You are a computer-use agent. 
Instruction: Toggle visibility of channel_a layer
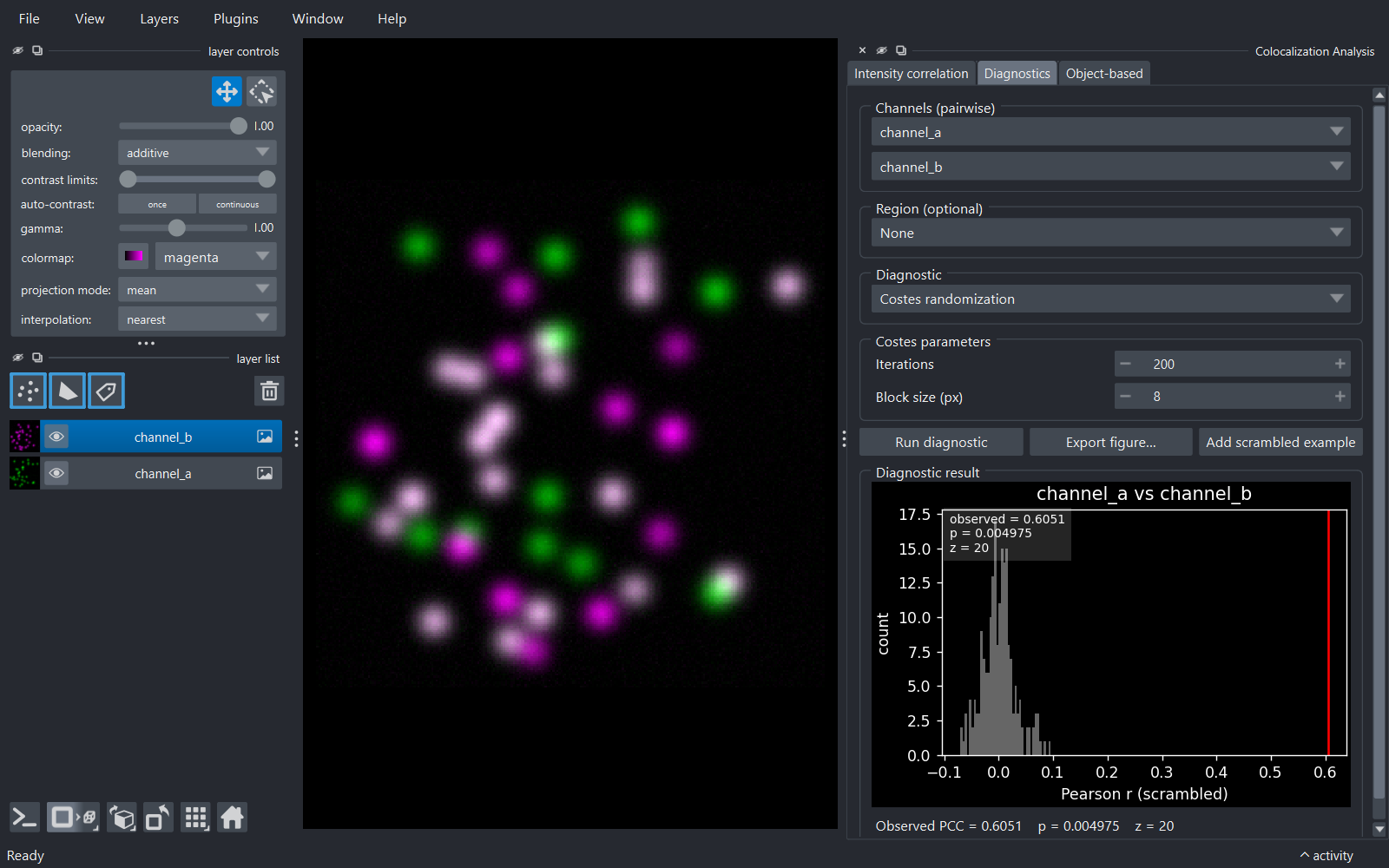tap(56, 473)
